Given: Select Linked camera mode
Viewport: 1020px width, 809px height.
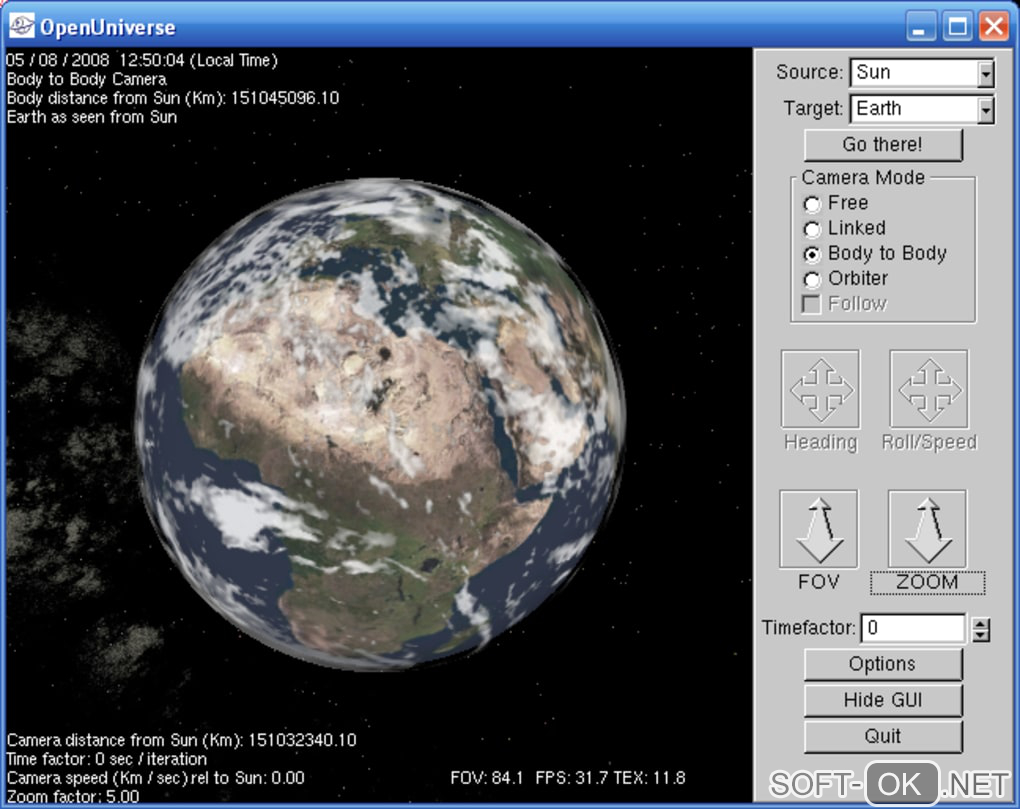Looking at the screenshot, I should [x=811, y=229].
